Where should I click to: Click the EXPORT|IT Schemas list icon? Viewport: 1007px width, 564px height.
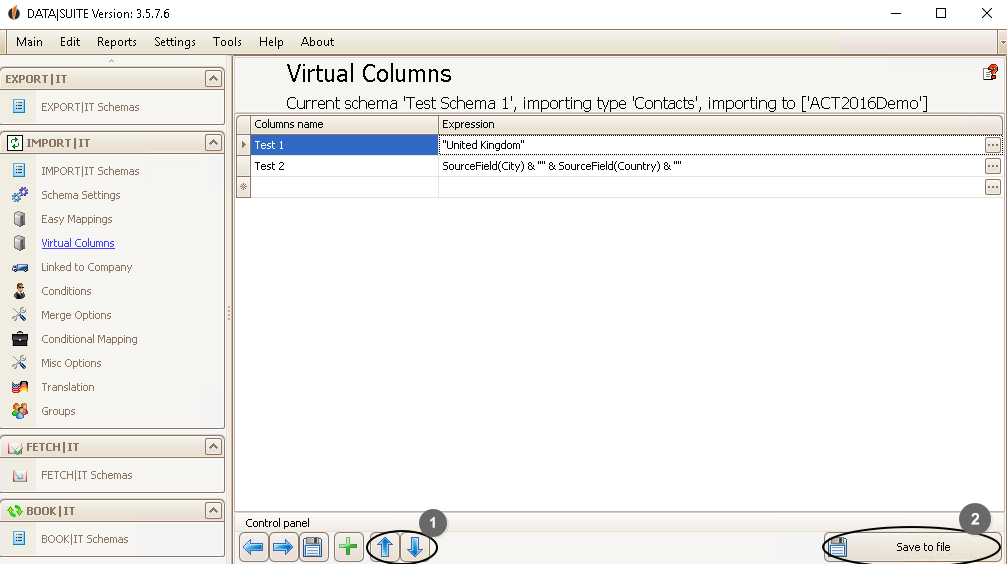coord(19,106)
